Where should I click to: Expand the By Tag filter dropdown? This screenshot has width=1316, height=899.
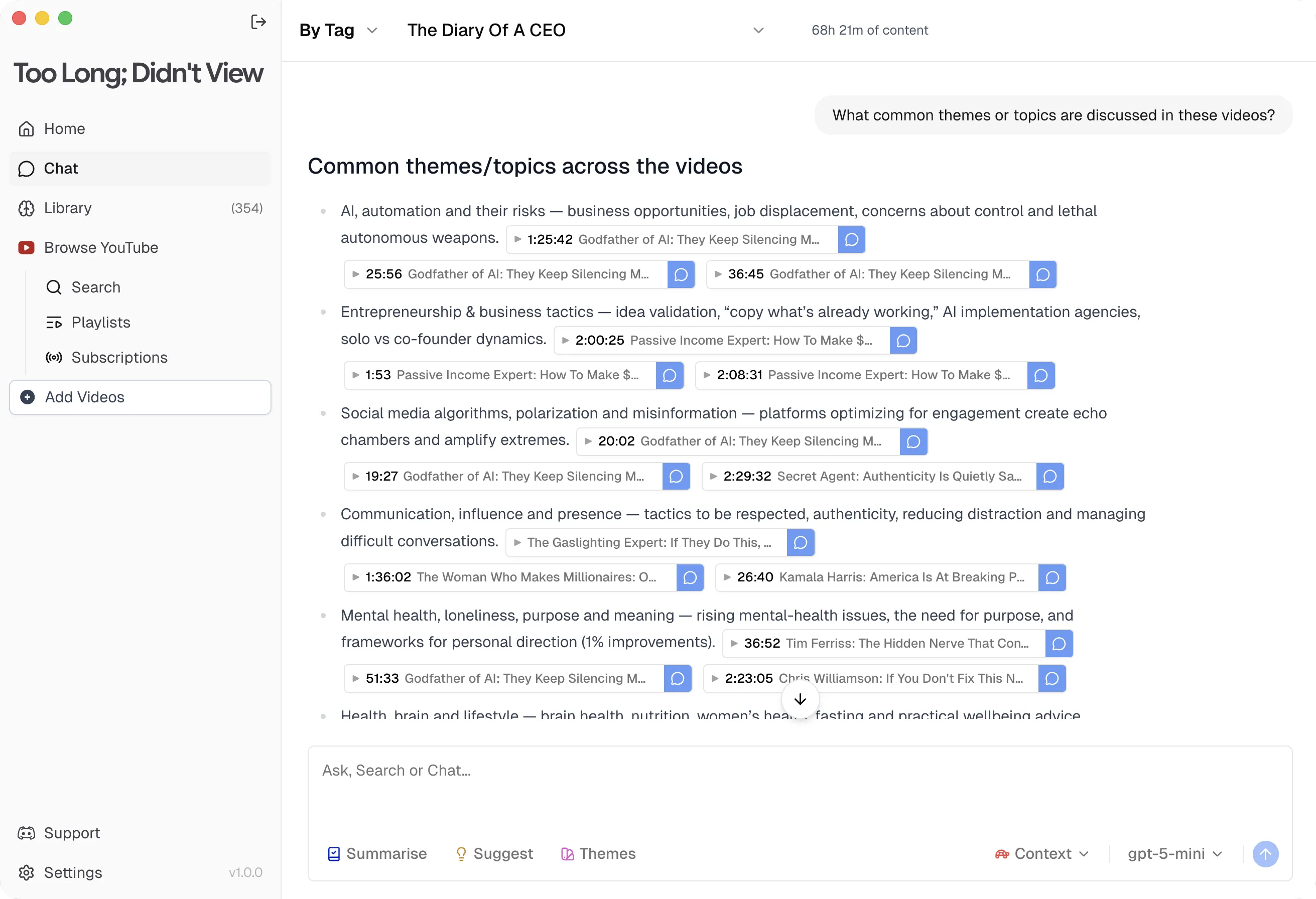click(x=338, y=30)
